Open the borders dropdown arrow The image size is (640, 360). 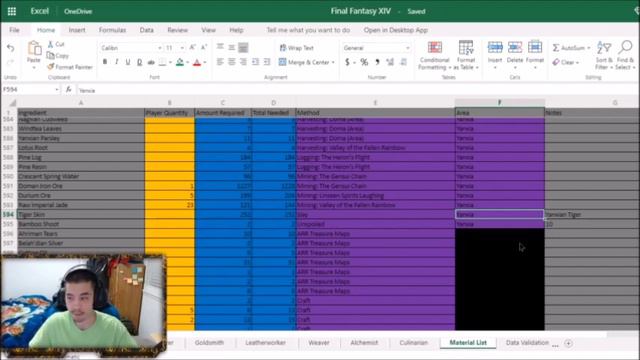(x=170, y=62)
